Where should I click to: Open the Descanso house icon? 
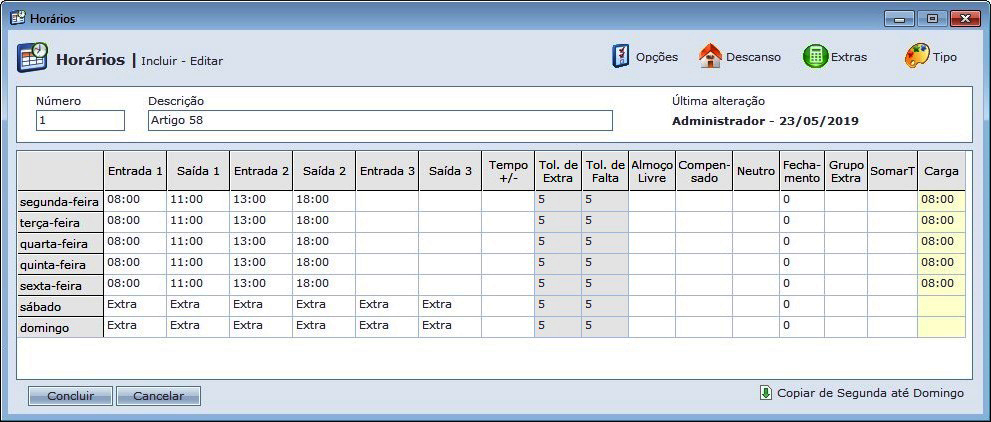pos(710,57)
